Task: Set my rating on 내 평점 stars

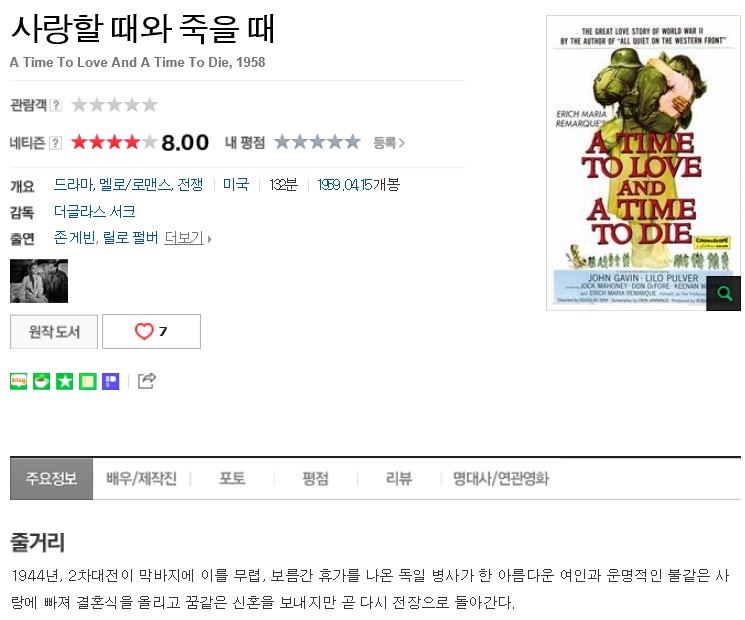Action: coord(317,142)
